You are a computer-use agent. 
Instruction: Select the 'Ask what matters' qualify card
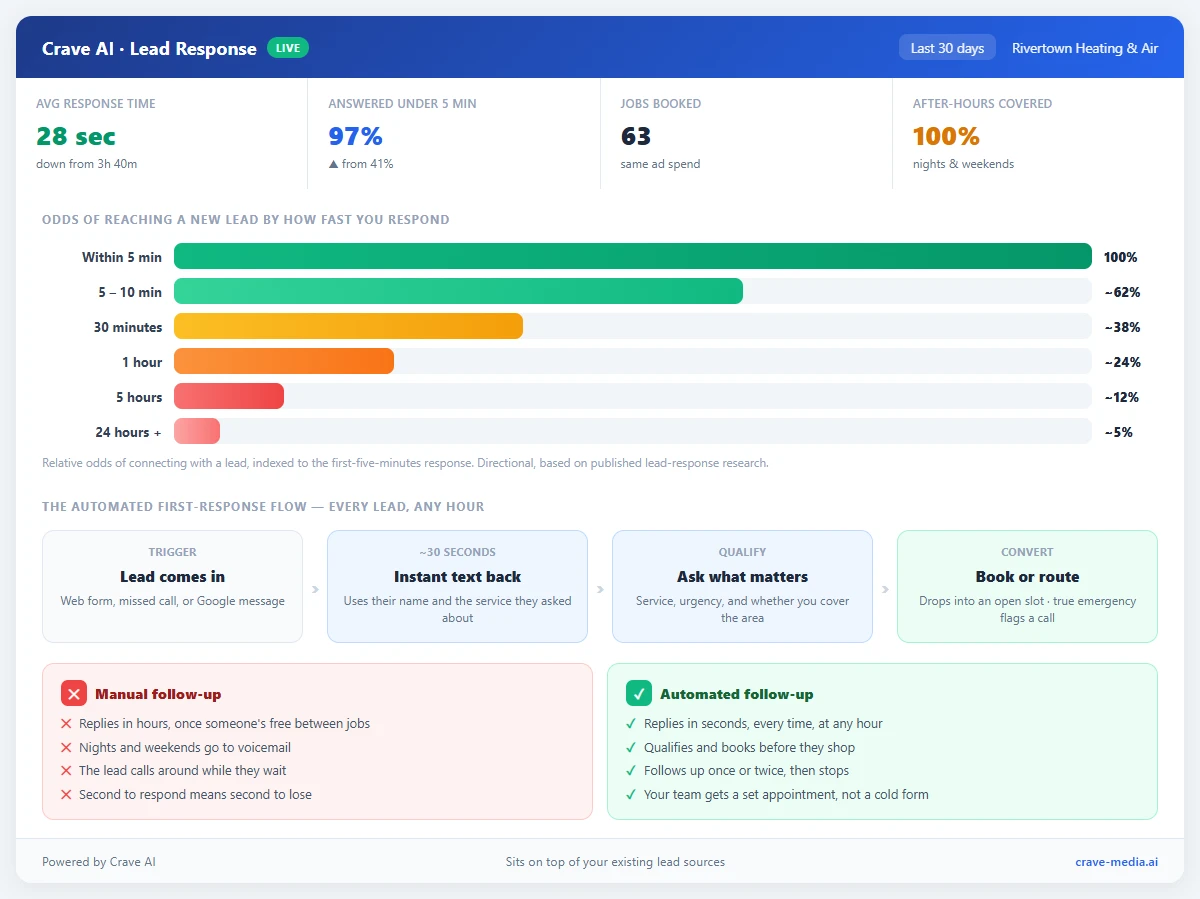coord(742,586)
